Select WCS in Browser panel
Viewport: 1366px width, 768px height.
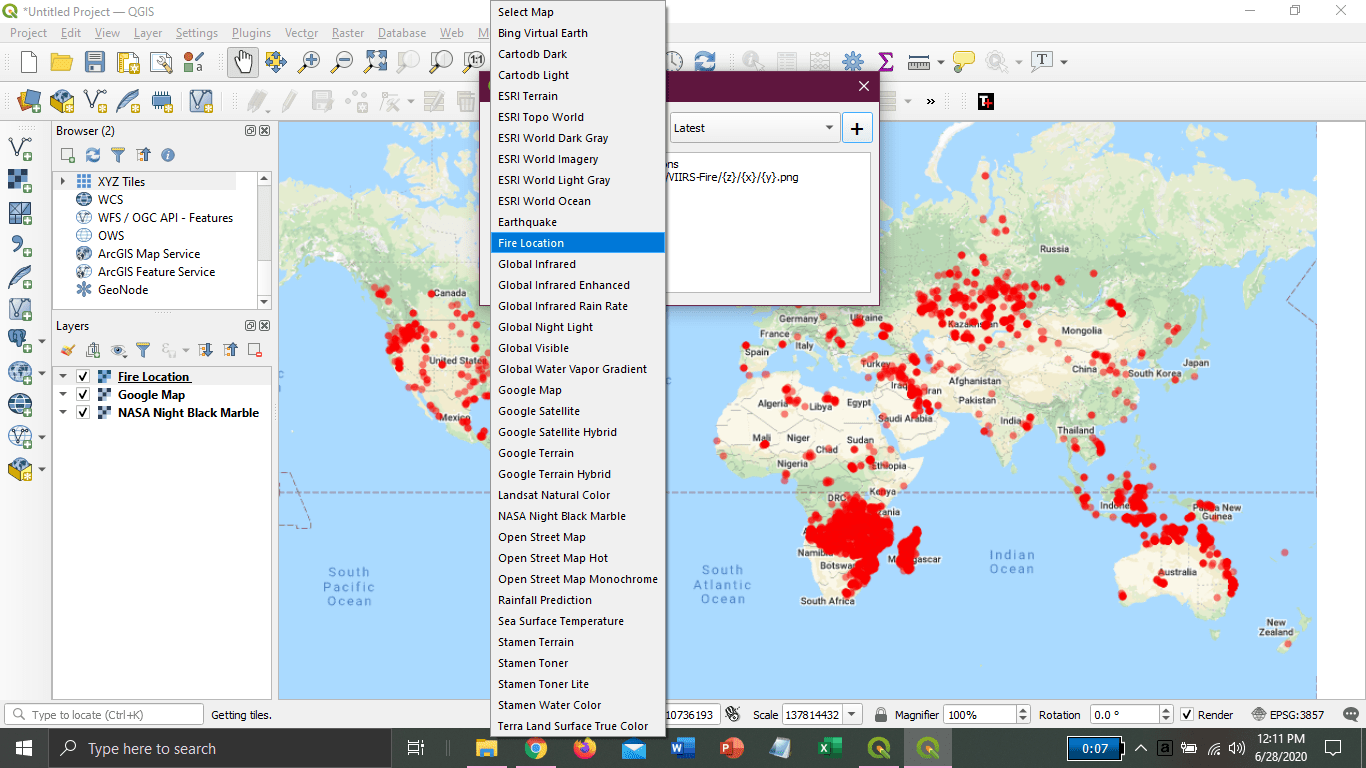pyautogui.click(x=111, y=200)
